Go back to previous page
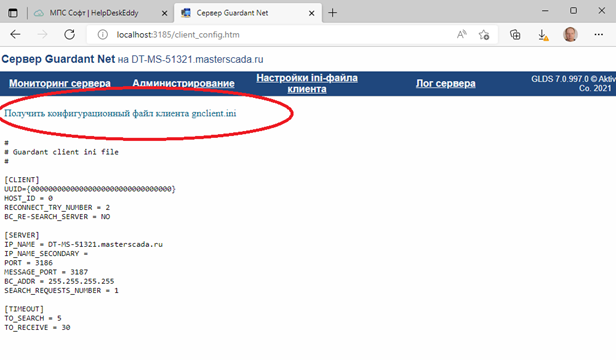616x360 pixels. (x=15, y=35)
